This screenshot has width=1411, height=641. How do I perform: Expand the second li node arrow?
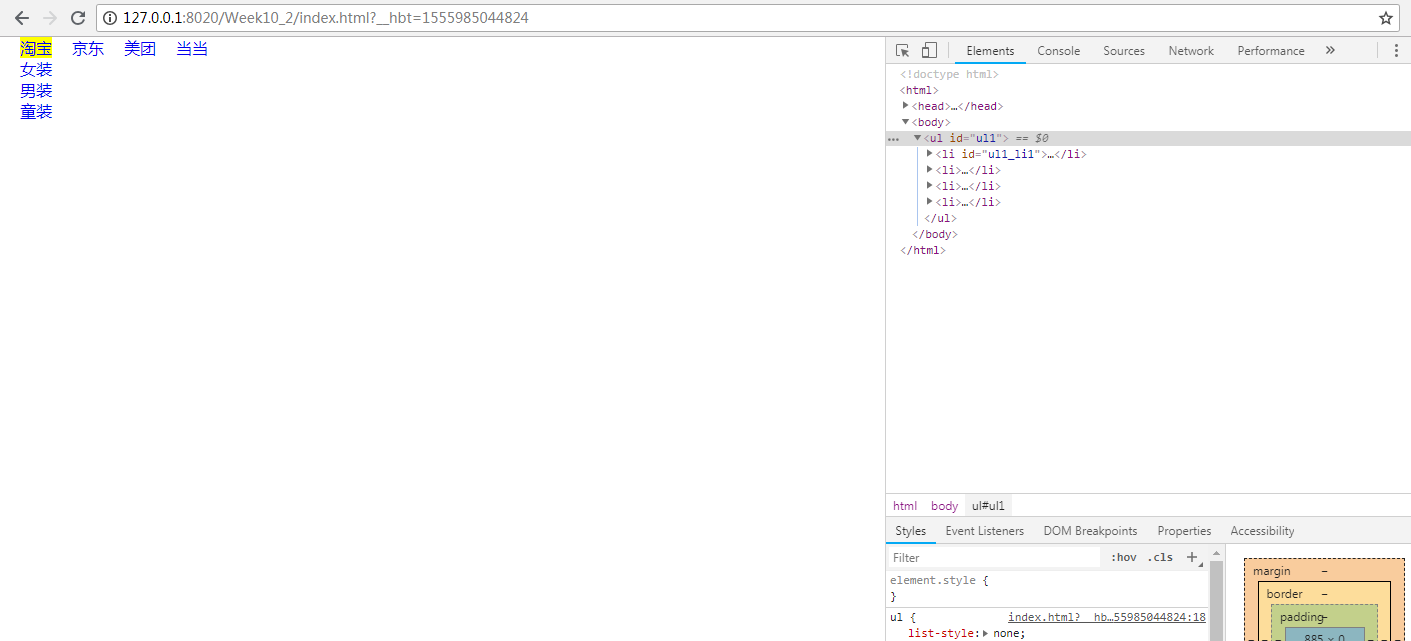tap(930, 170)
